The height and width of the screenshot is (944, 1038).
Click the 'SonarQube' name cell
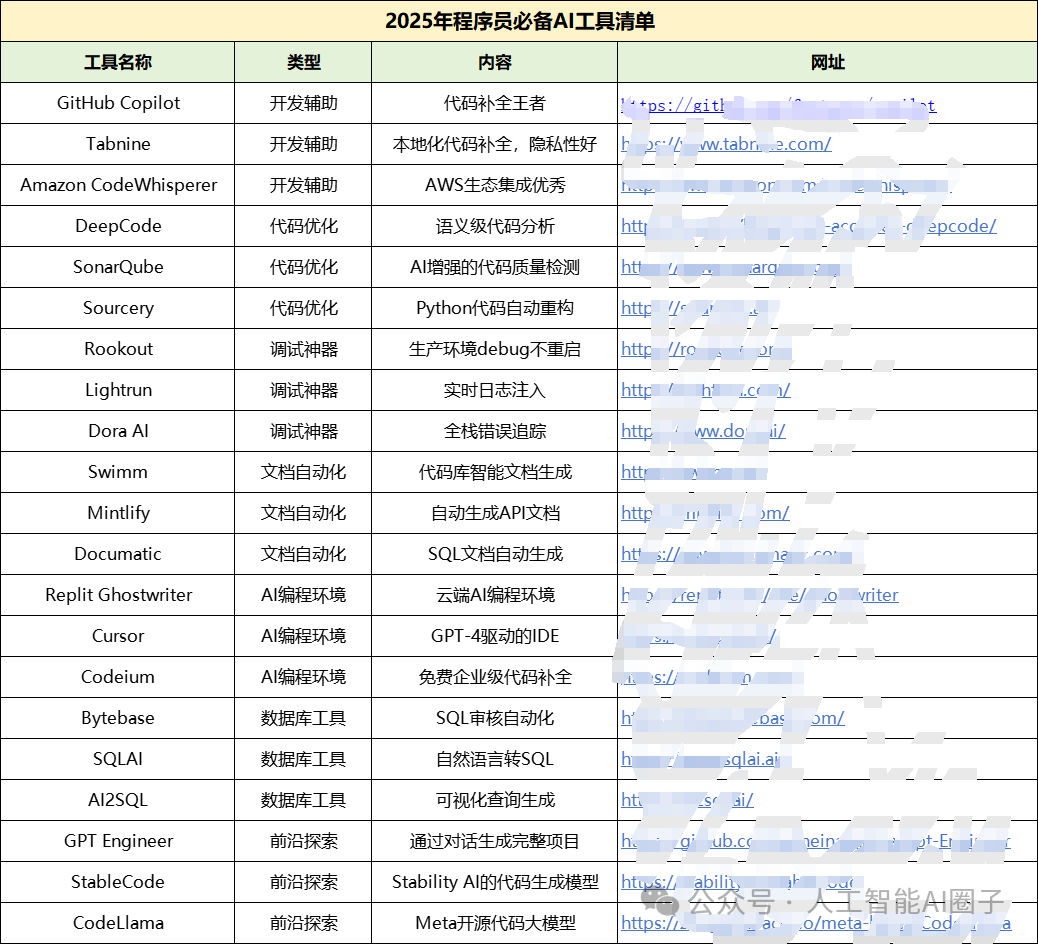[x=118, y=267]
